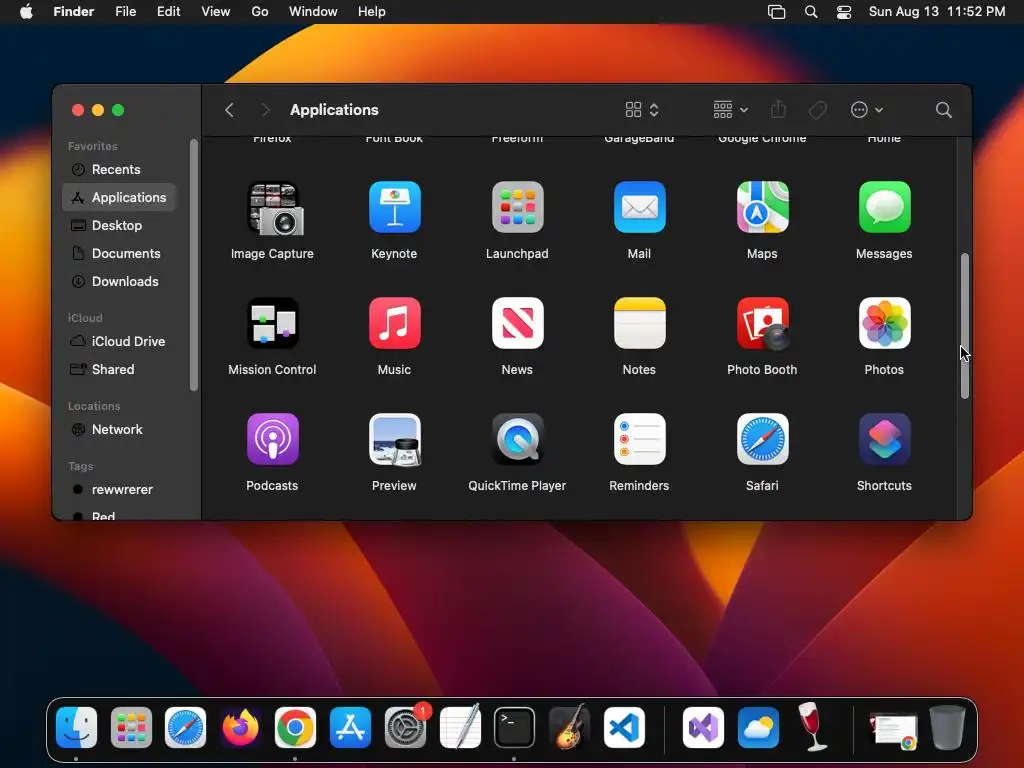Image resolution: width=1024 pixels, height=768 pixels.
Task: Select the Music app icon
Action: [394, 323]
